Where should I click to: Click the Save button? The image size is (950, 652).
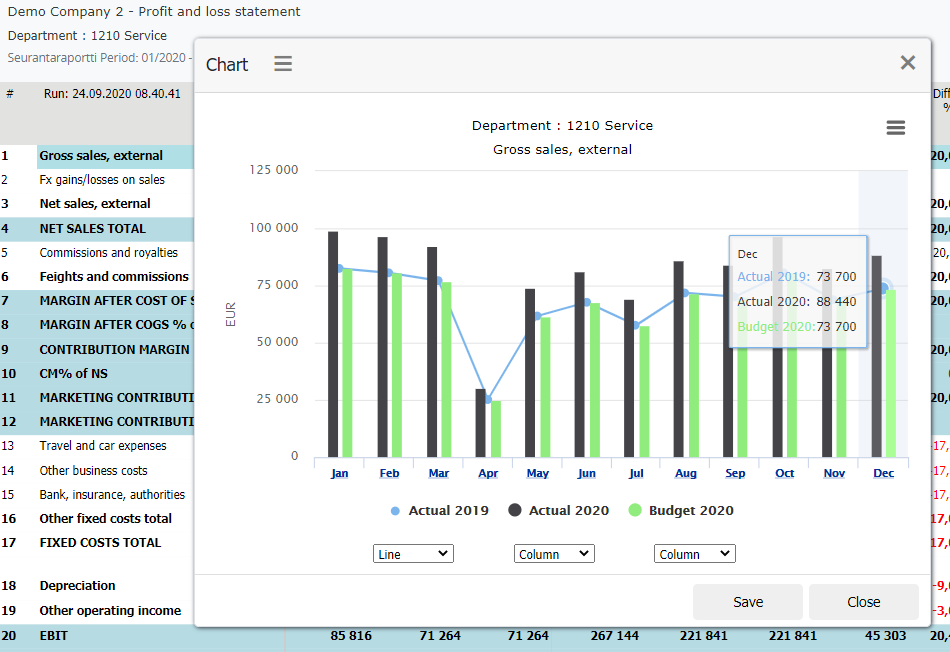(x=748, y=602)
